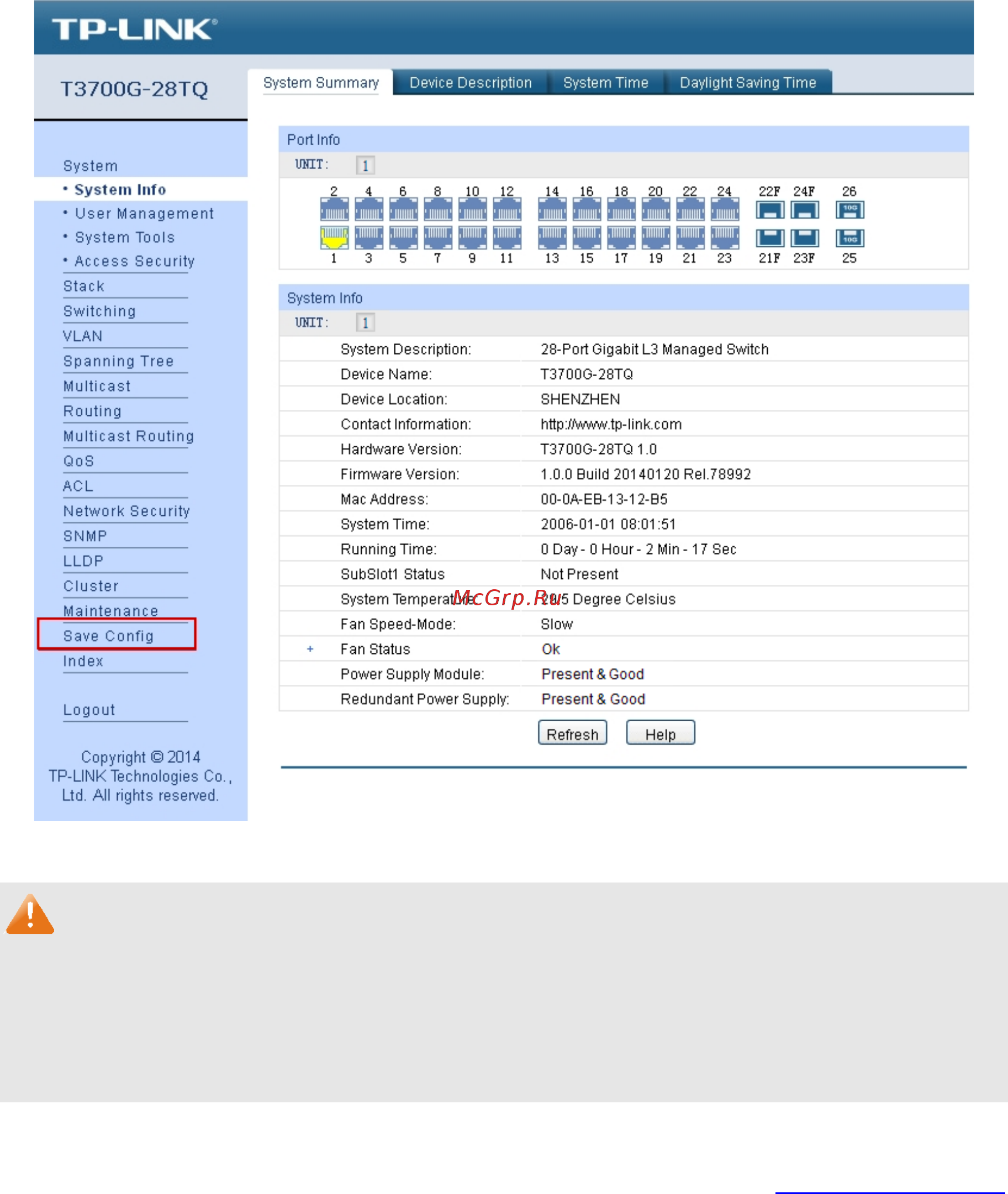Image resolution: width=1008 pixels, height=1194 pixels.
Task: Open Multicast Routing menu
Action: click(x=129, y=436)
